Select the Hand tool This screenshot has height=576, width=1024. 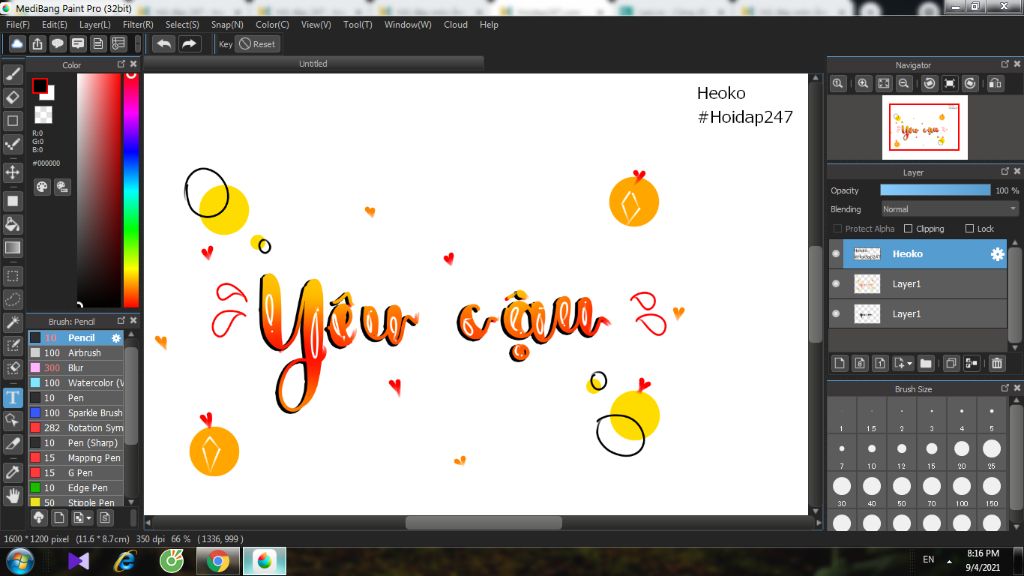[x=12, y=496]
